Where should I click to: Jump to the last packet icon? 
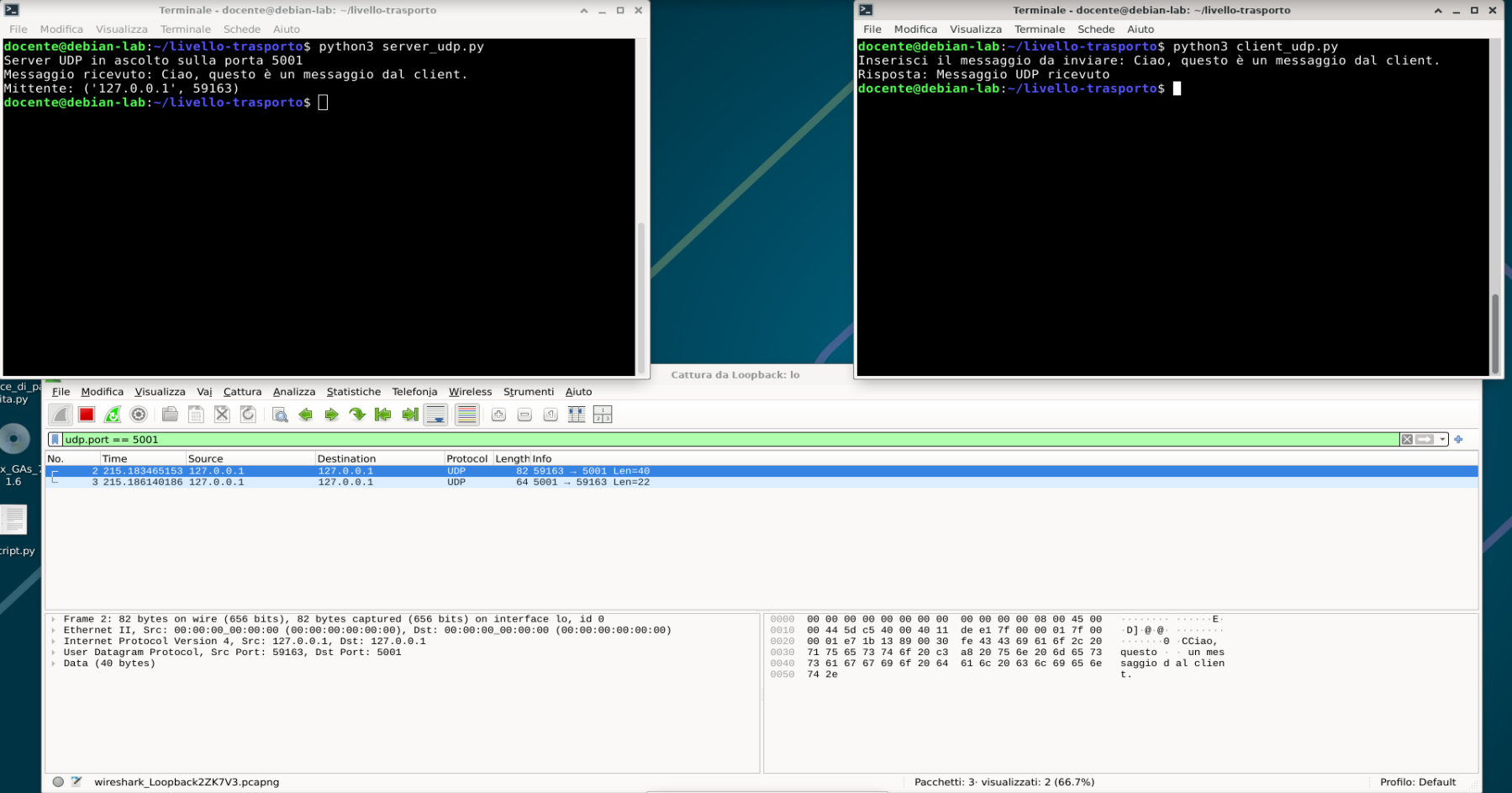pyautogui.click(x=409, y=415)
